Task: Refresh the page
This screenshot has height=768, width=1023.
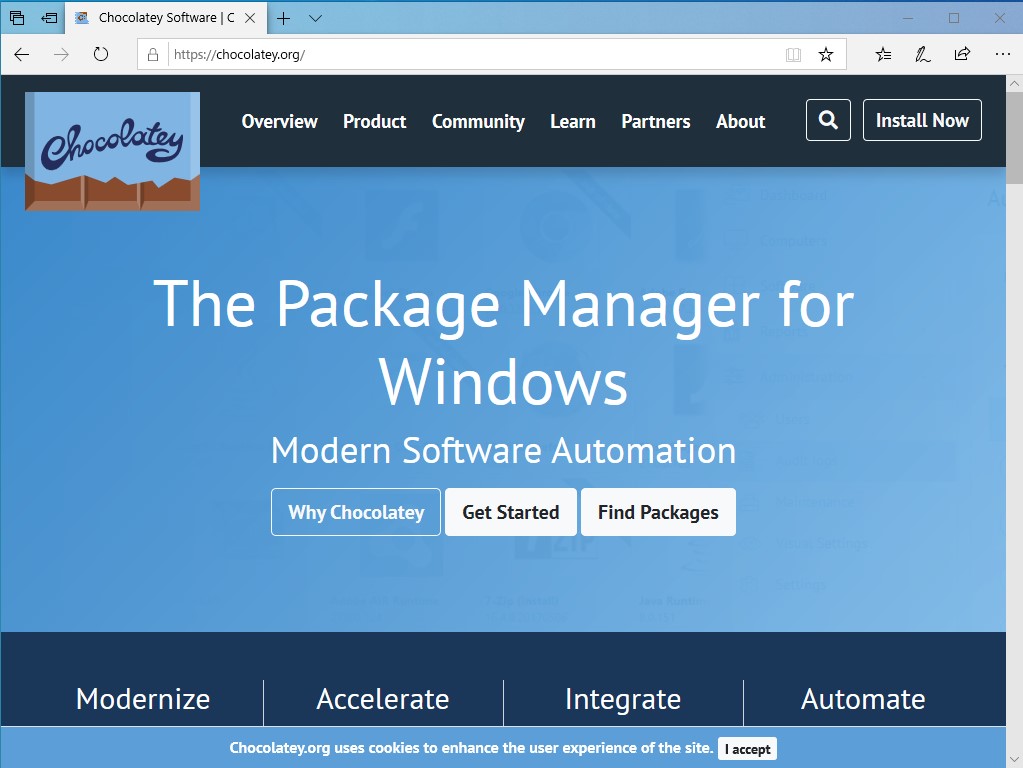Action: point(100,54)
